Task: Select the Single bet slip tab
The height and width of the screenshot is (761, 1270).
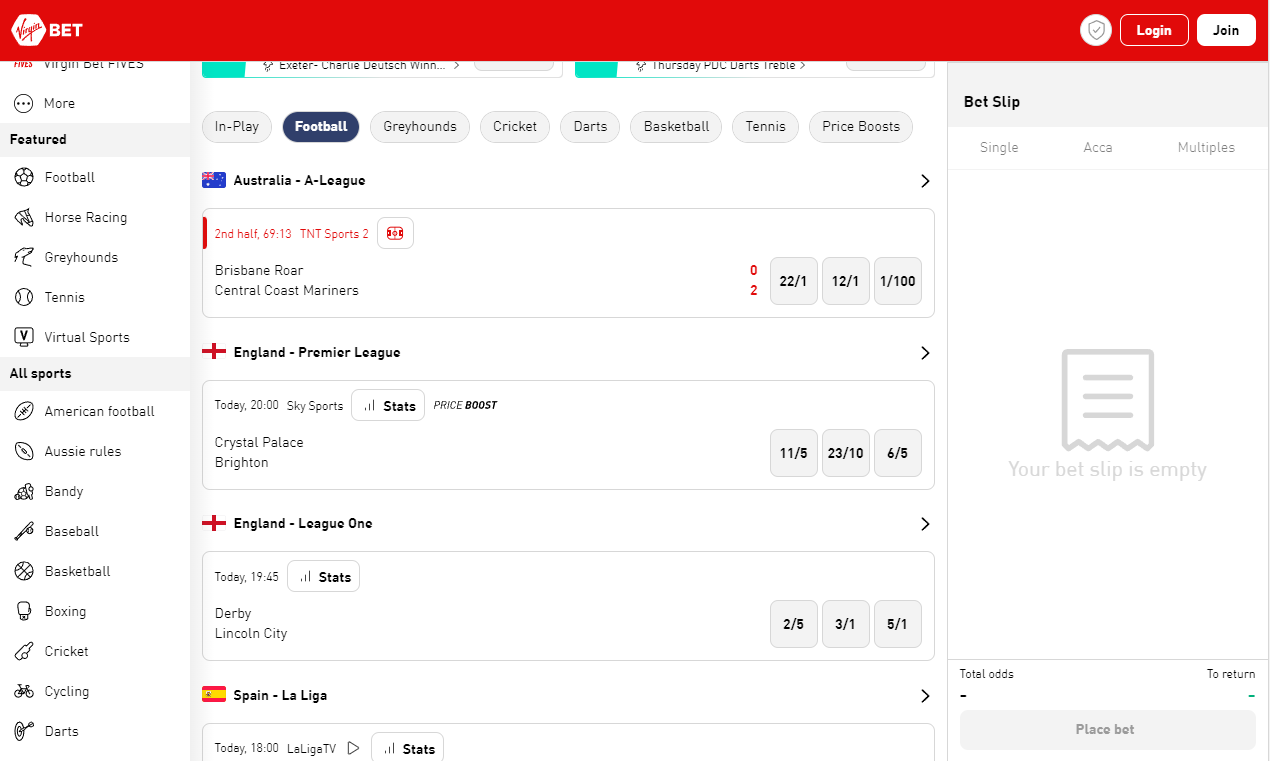Action: click(x=999, y=147)
